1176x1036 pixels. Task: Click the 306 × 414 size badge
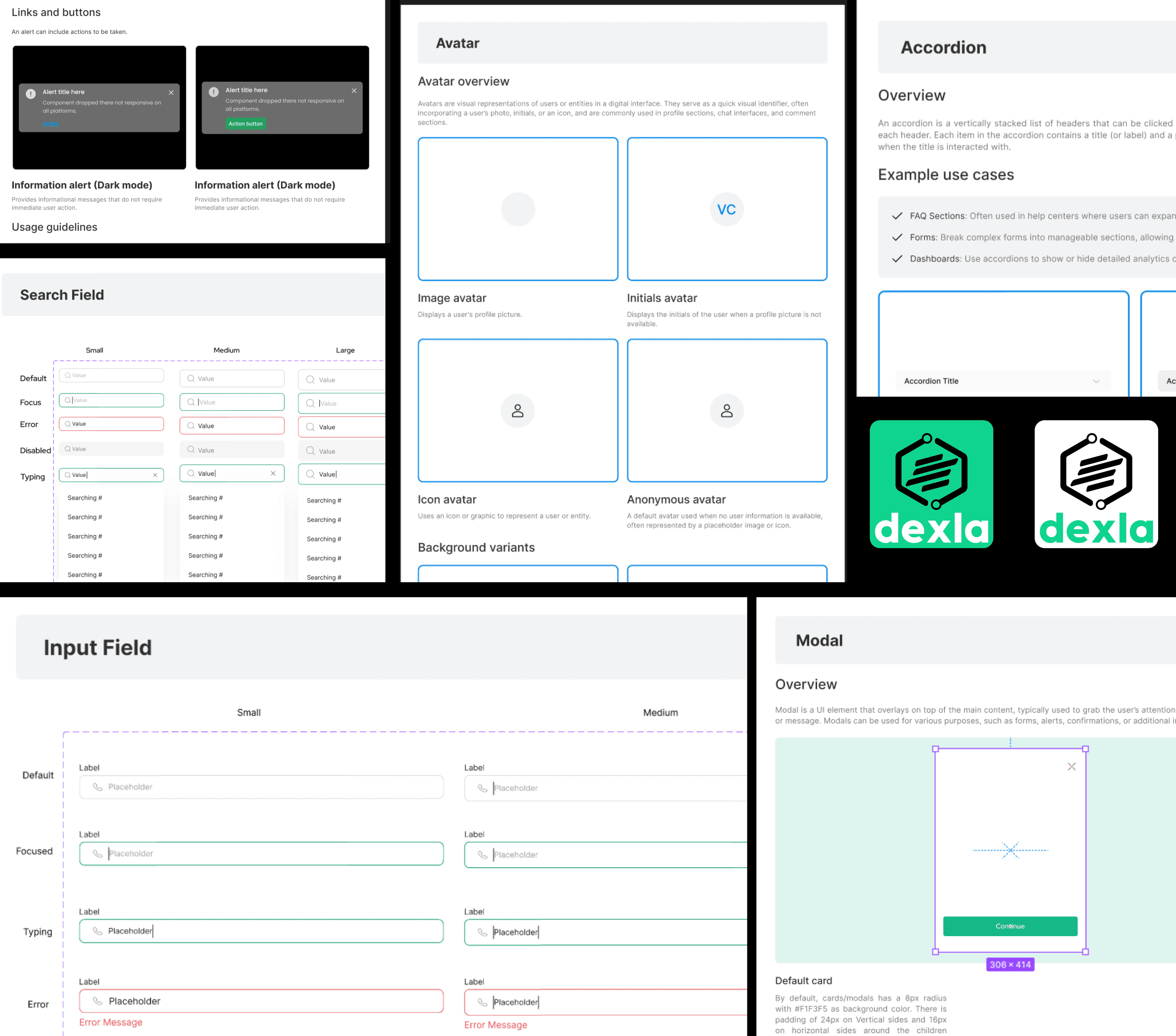tap(1010, 965)
